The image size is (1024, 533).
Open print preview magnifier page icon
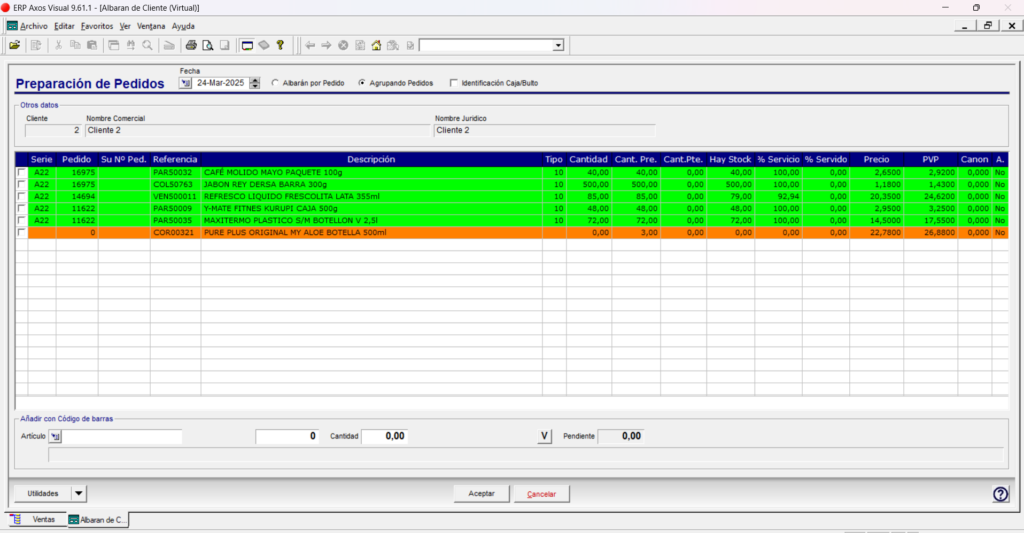(x=208, y=45)
